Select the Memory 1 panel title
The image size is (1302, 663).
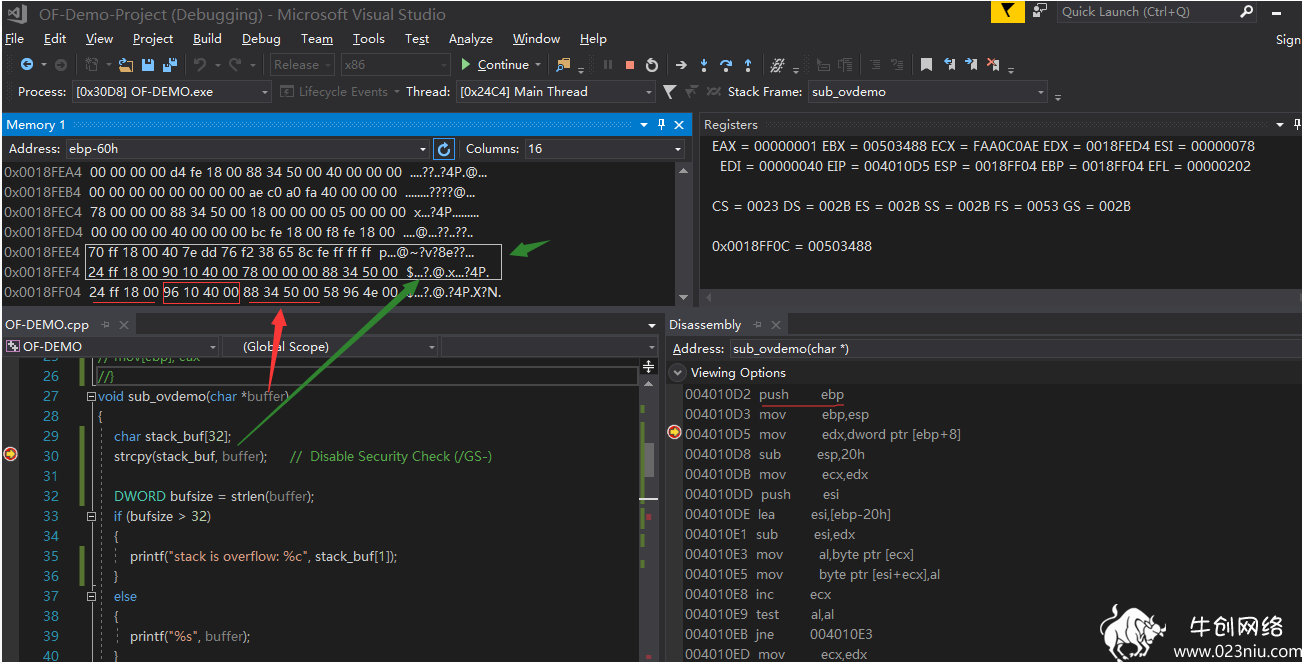coord(36,125)
